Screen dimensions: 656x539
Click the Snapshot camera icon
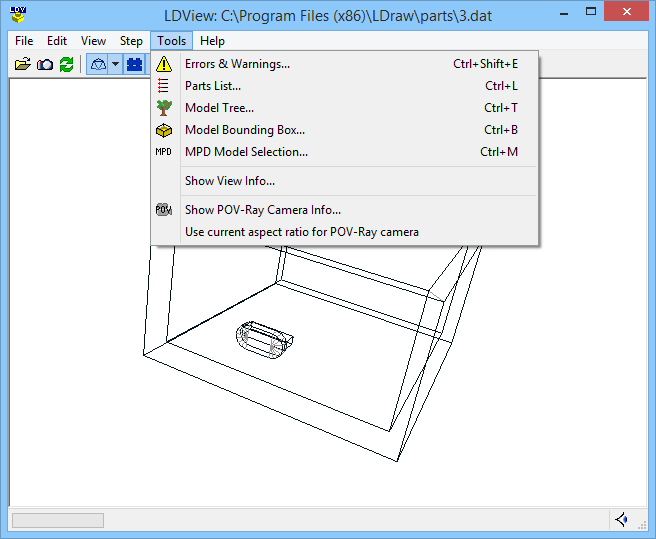[x=45, y=64]
